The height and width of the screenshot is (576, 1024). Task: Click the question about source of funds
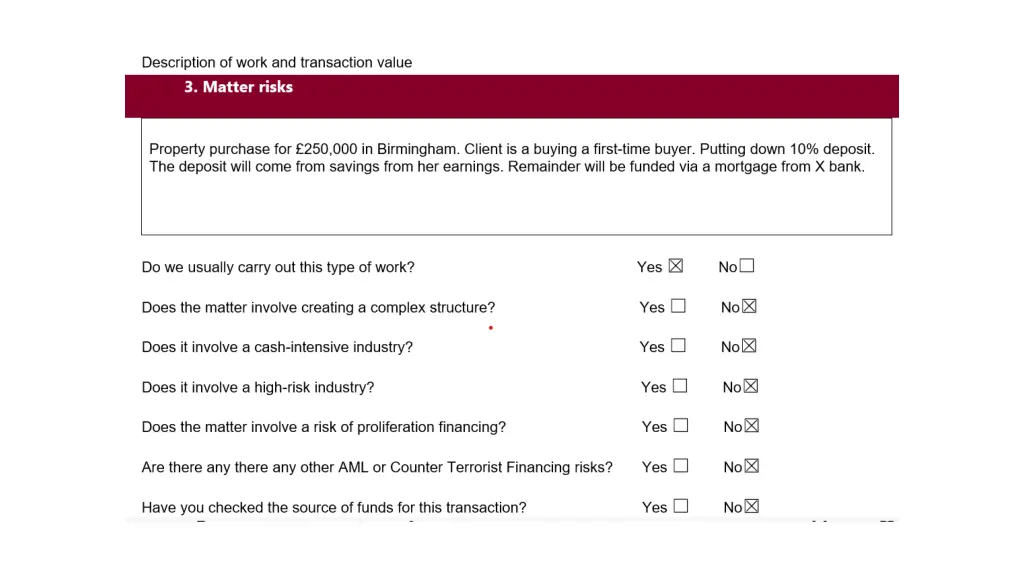pos(334,507)
